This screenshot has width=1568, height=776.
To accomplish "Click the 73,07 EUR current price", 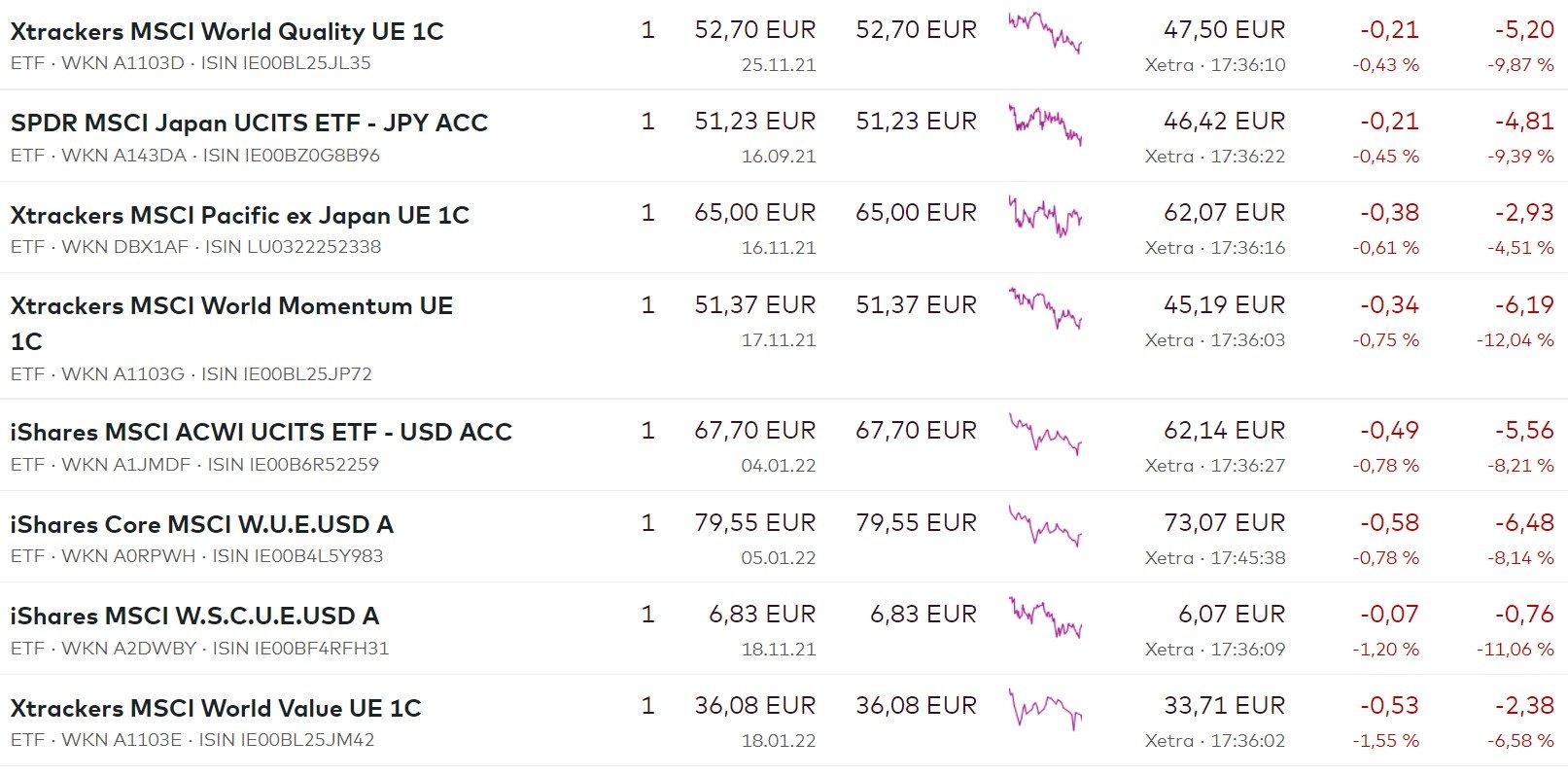I will click(1224, 523).
